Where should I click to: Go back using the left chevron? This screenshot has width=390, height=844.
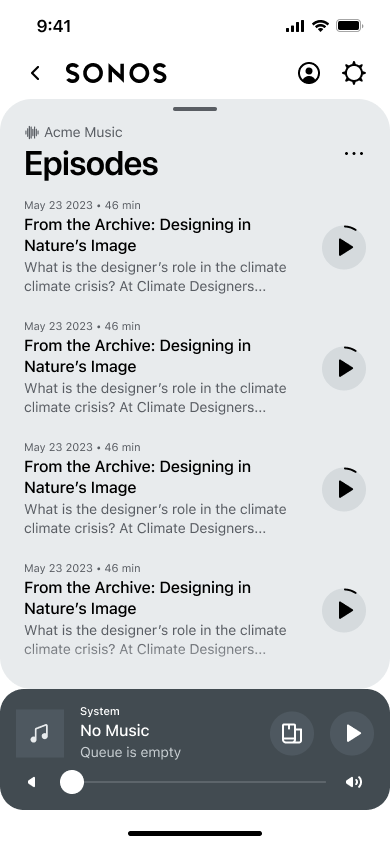(36, 73)
